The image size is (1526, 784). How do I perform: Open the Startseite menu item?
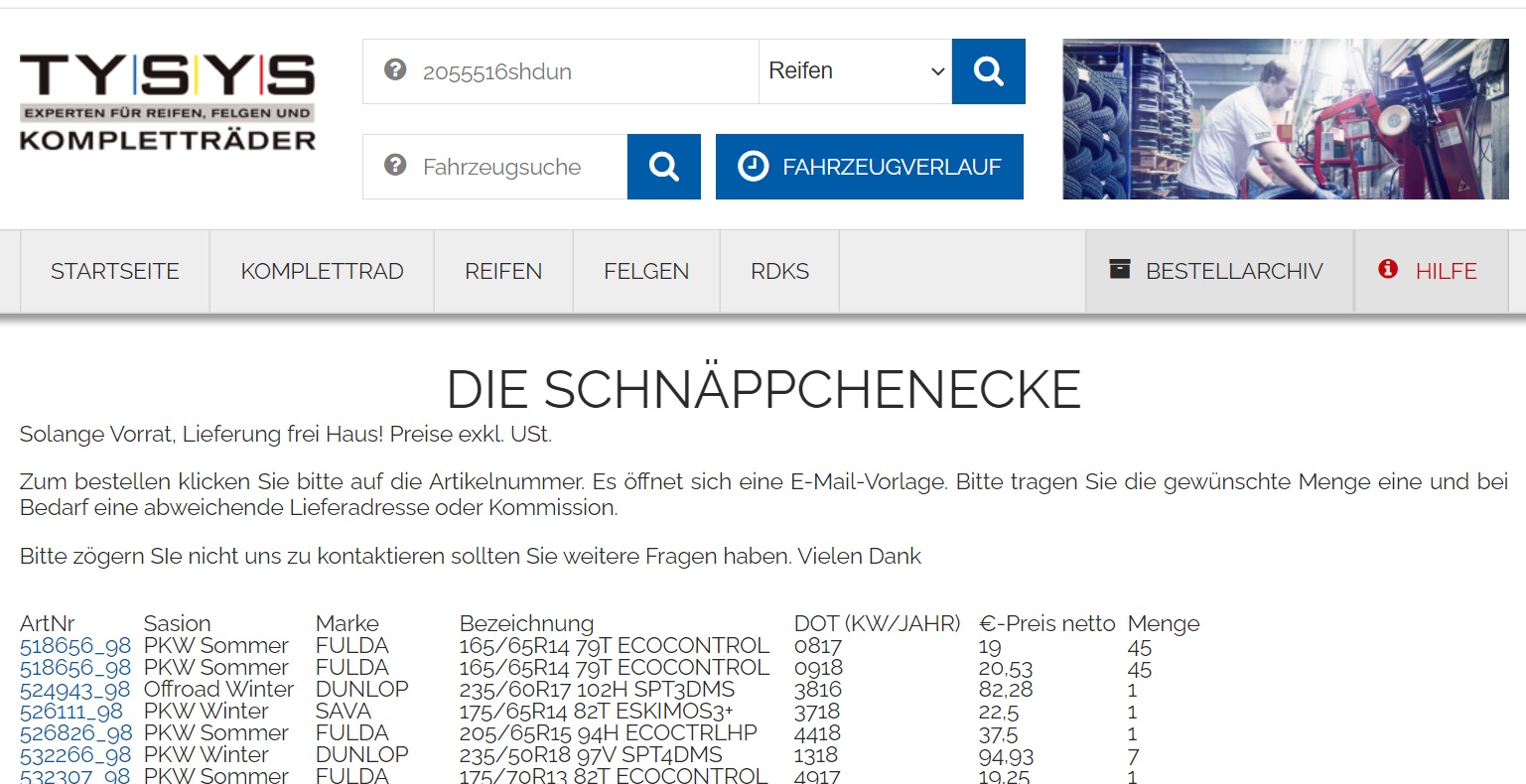(x=115, y=272)
